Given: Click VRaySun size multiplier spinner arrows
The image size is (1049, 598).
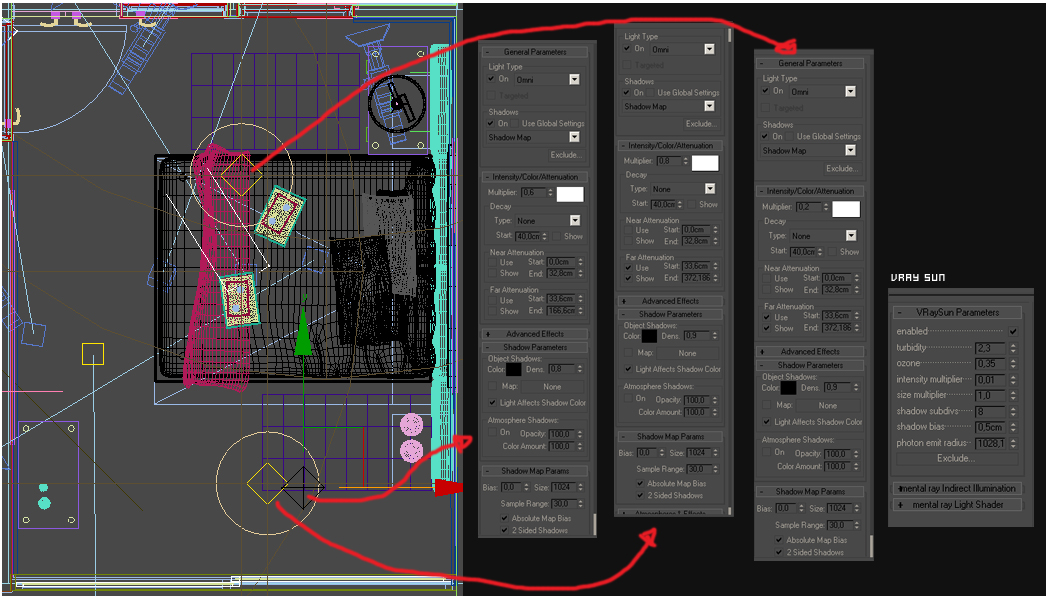Looking at the screenshot, I should click(x=1013, y=395).
